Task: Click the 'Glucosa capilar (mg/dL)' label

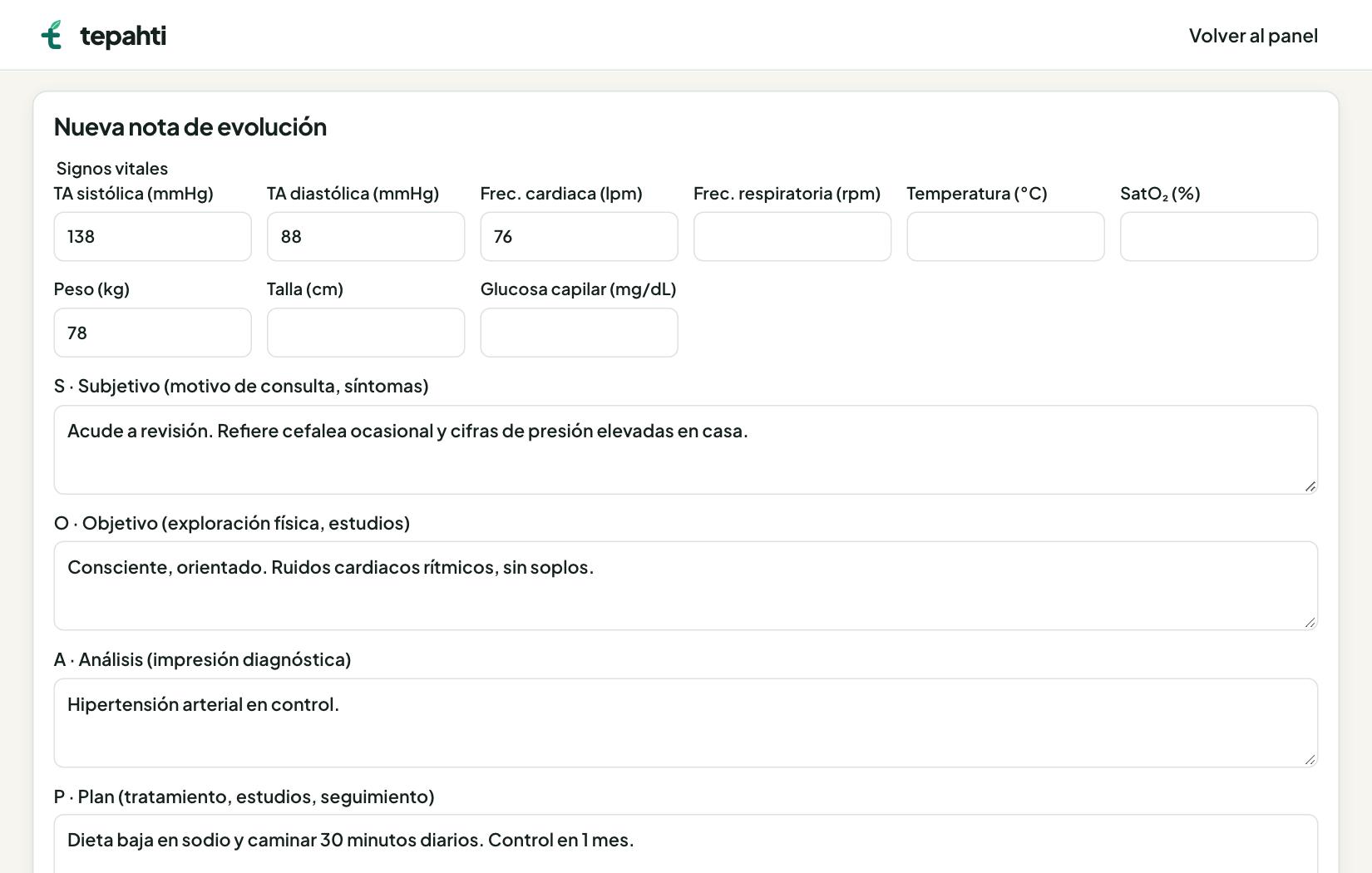Action: click(x=579, y=289)
